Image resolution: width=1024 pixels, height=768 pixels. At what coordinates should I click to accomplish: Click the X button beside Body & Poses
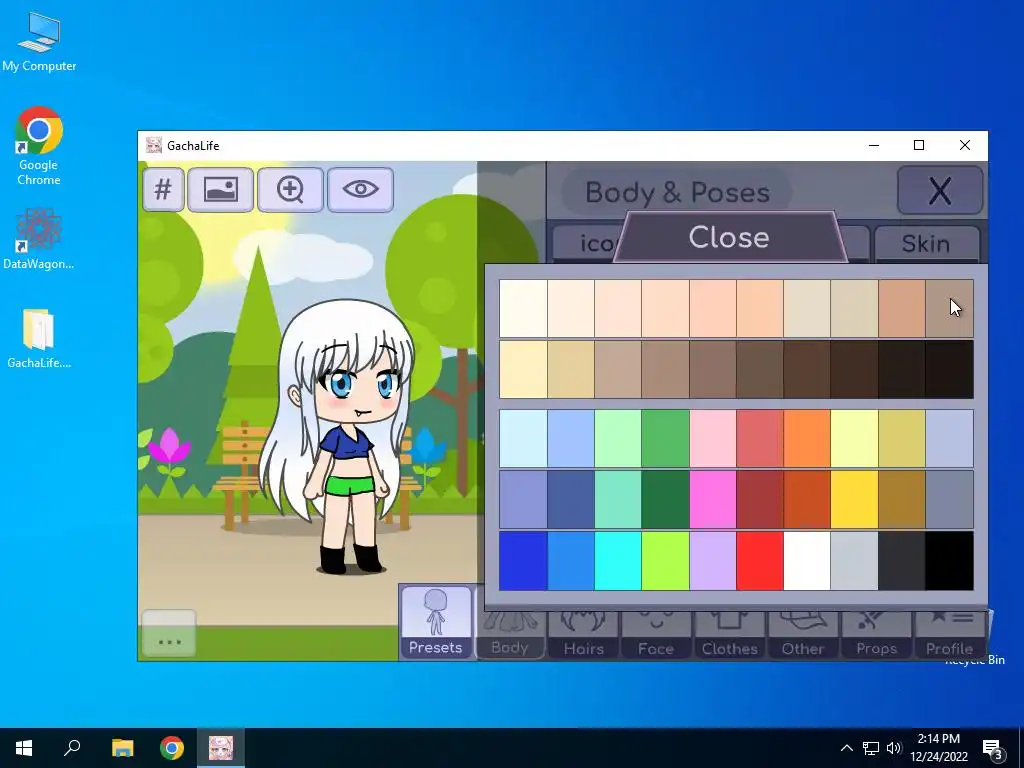click(x=940, y=191)
